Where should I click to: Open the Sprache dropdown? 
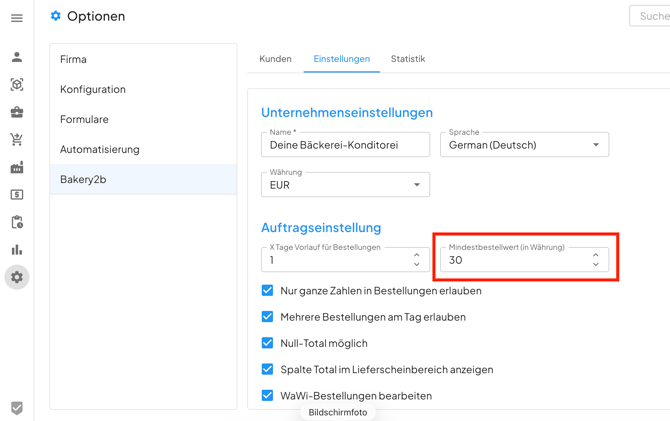point(524,145)
